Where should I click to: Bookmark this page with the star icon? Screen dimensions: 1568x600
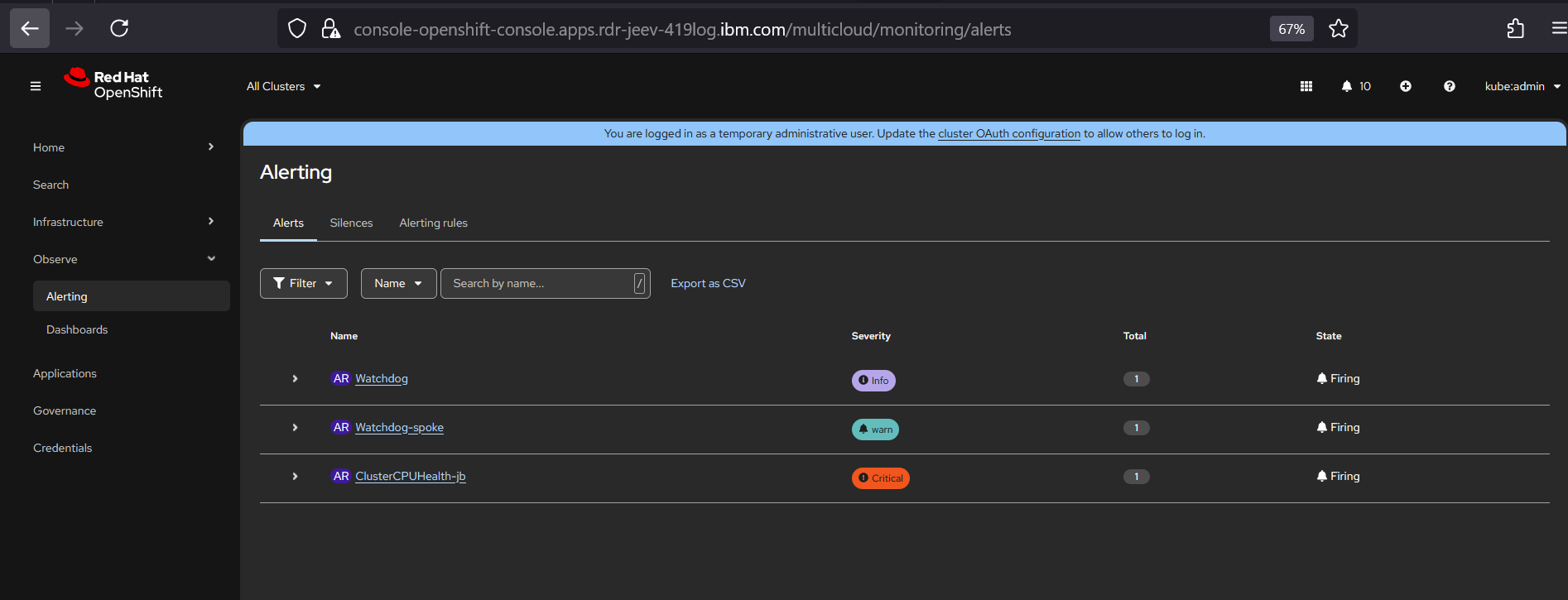coord(1339,29)
